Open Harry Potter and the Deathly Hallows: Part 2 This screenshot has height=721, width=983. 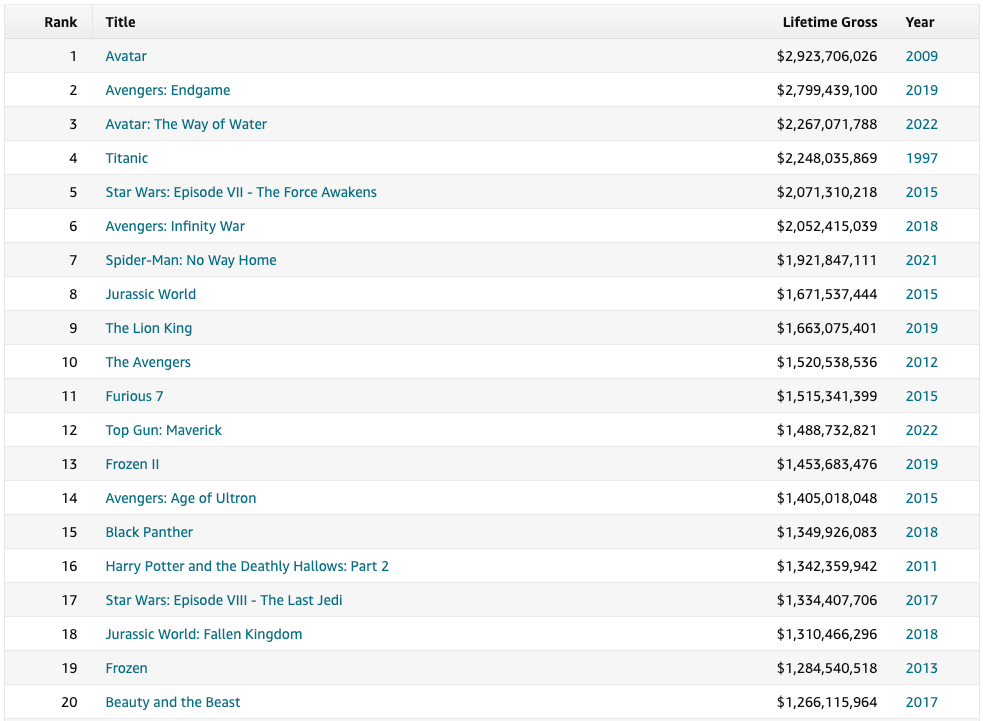247,566
